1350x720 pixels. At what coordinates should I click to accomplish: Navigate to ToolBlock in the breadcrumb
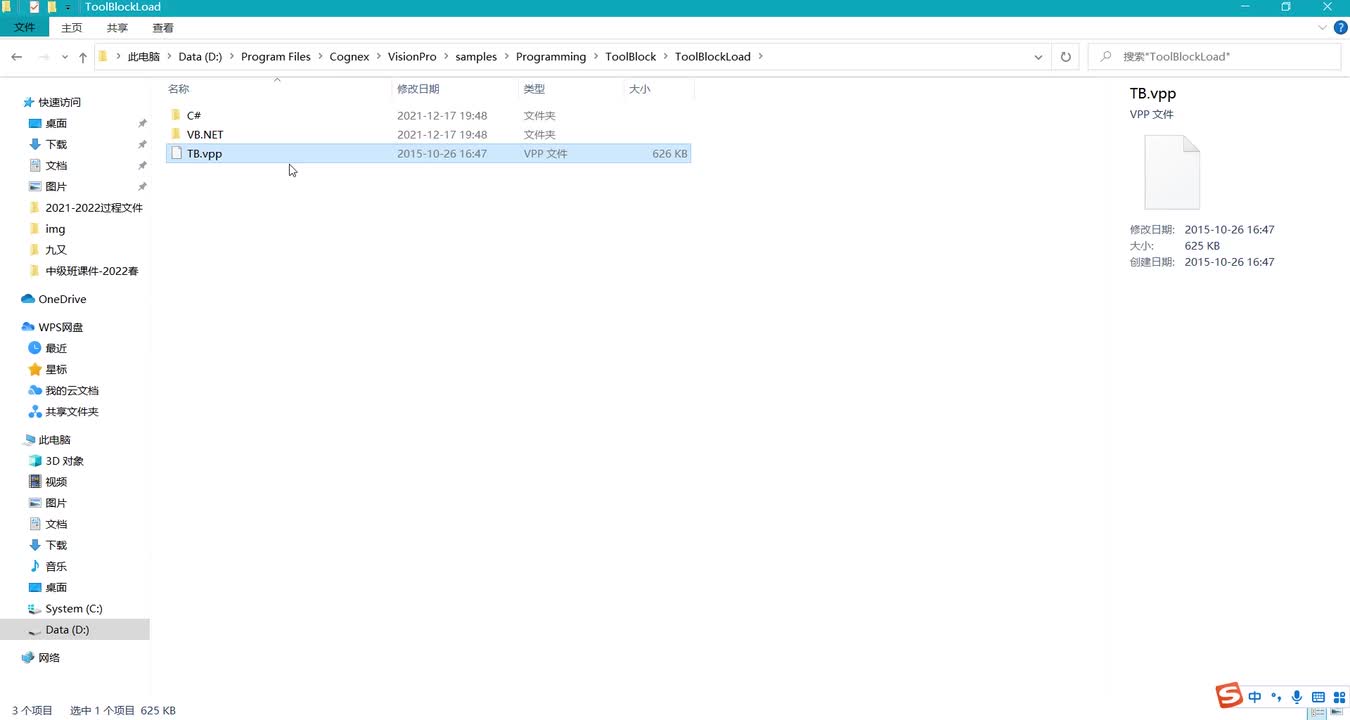[x=631, y=57]
